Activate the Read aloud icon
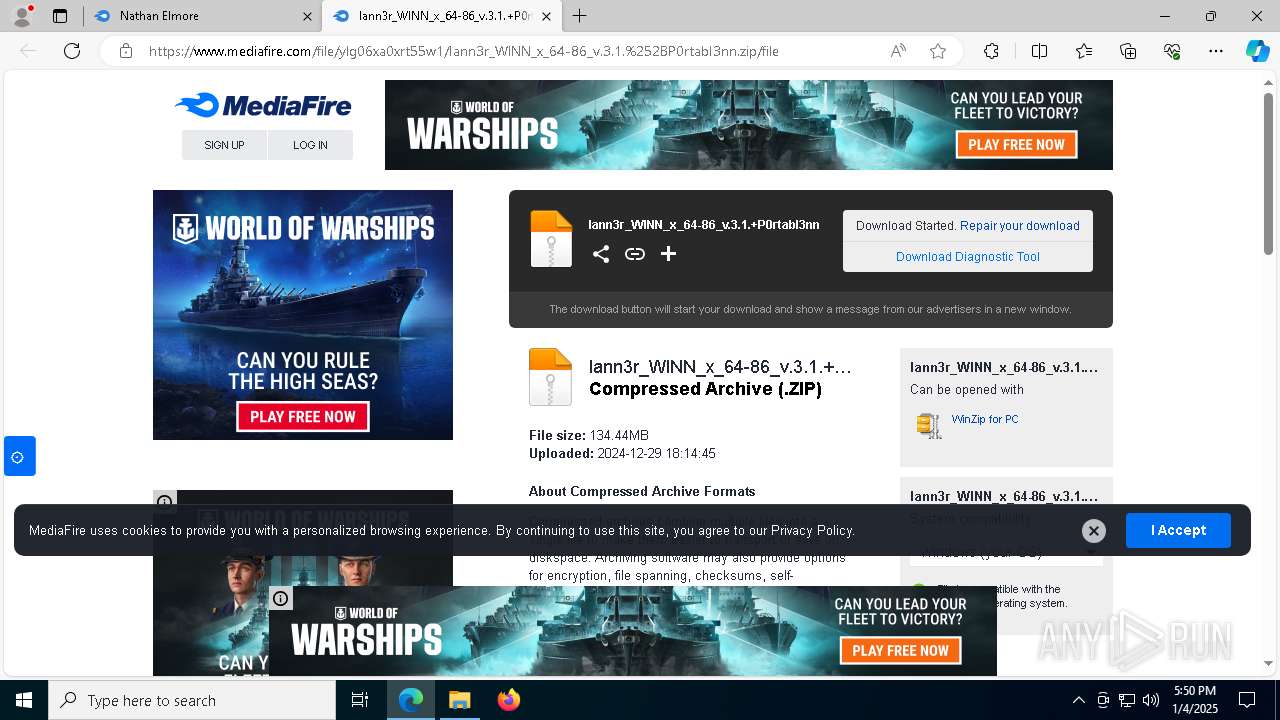The height and width of the screenshot is (720, 1280). click(x=898, y=51)
